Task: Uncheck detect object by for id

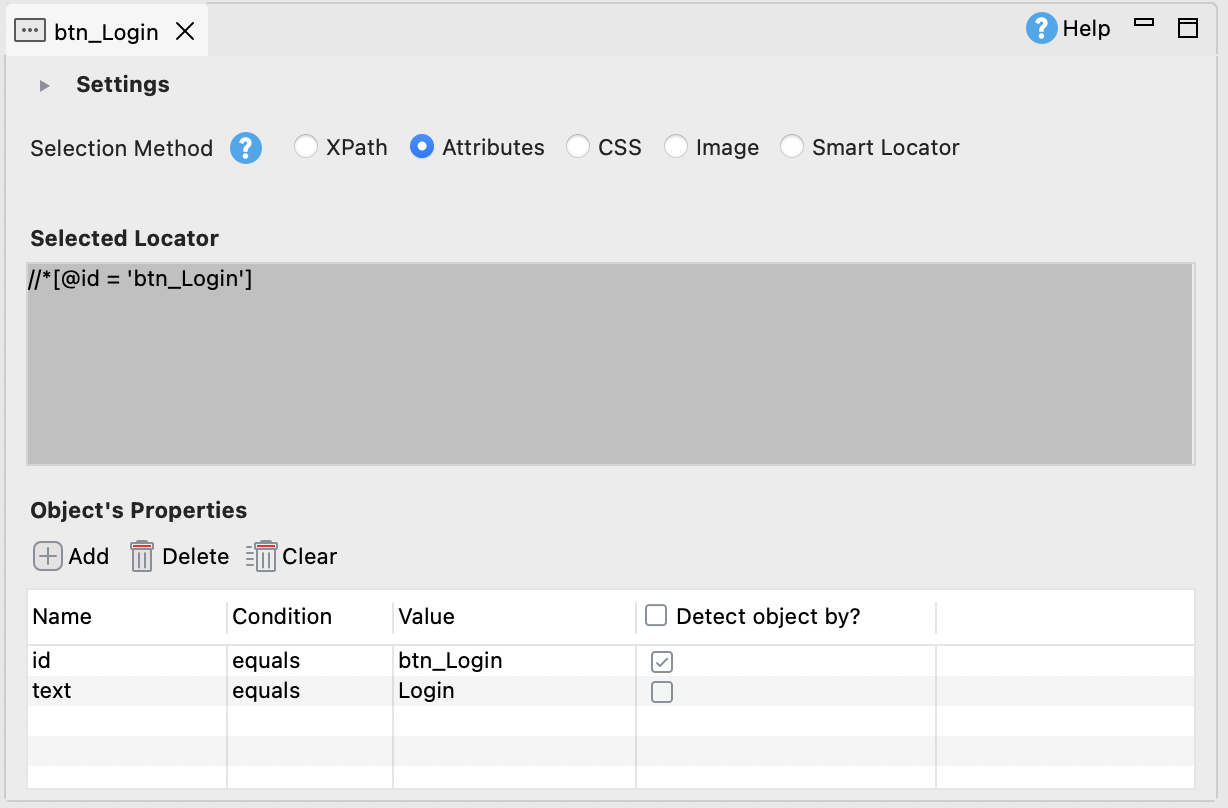Action: 662,661
